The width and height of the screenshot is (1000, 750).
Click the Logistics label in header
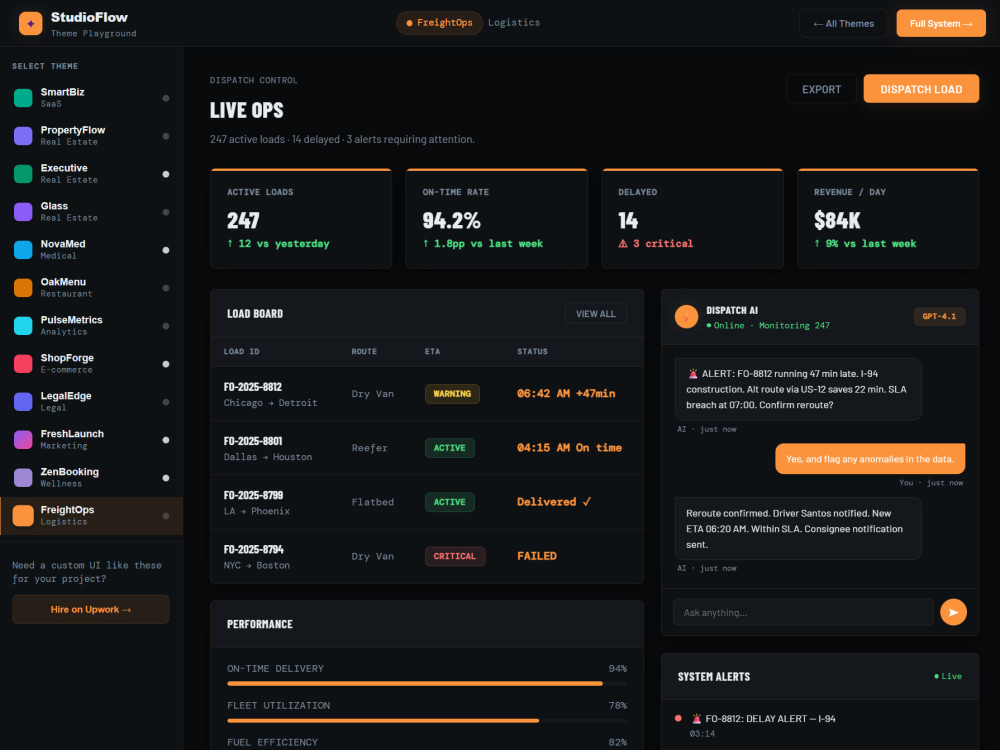(x=513, y=22)
